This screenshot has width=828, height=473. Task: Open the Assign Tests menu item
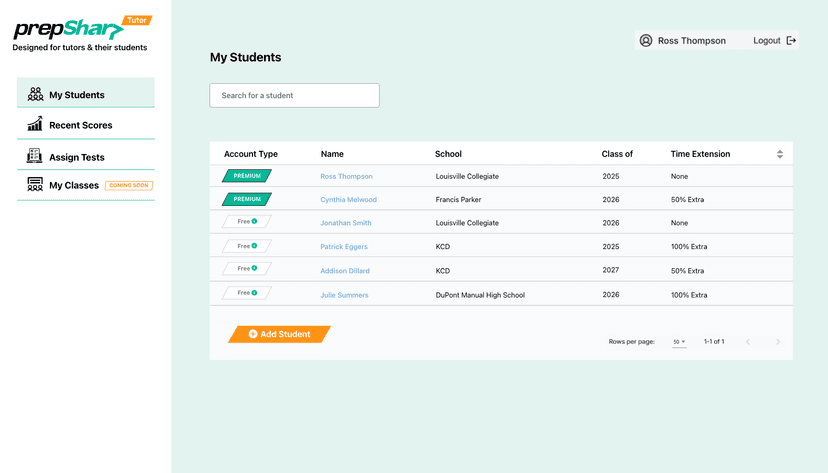[76, 157]
